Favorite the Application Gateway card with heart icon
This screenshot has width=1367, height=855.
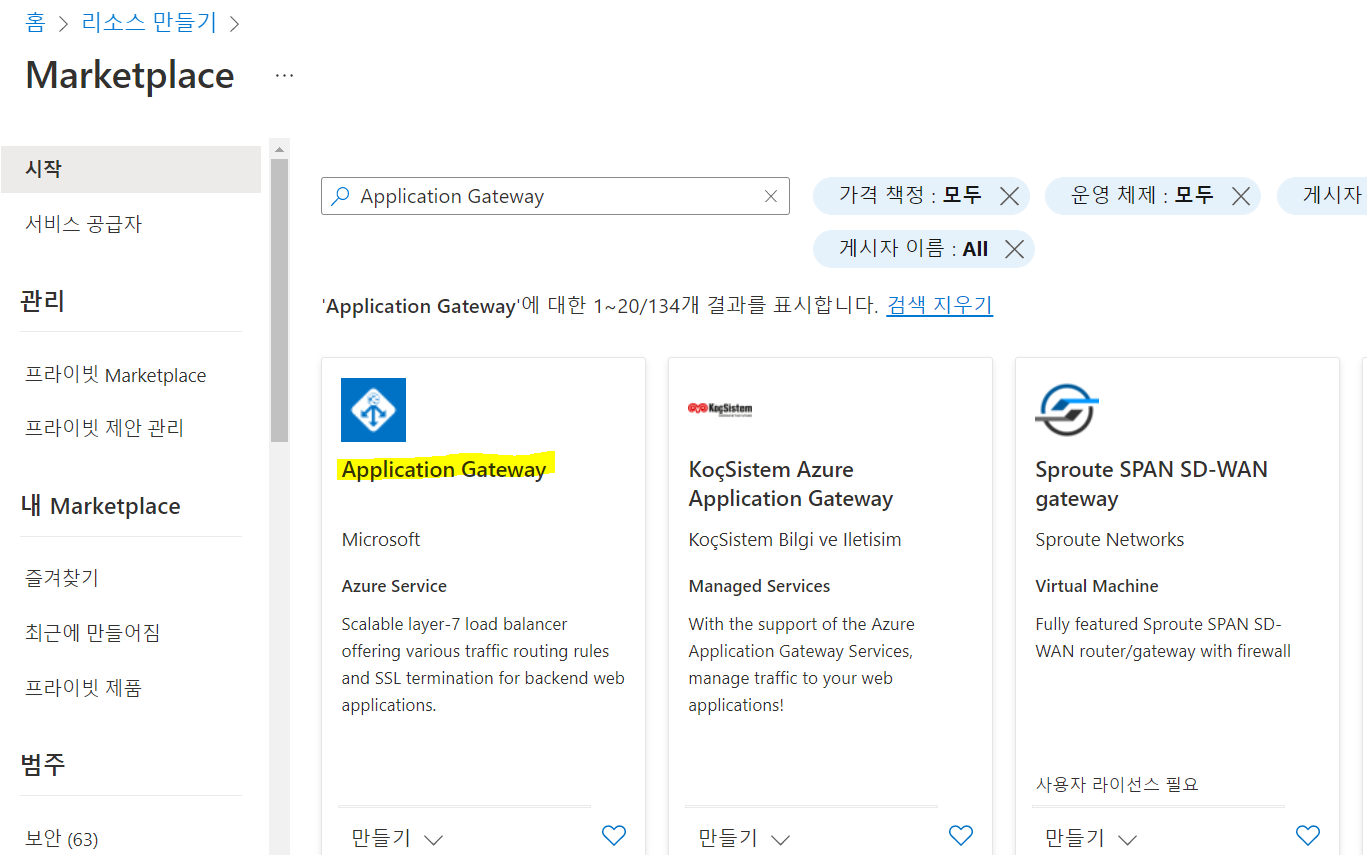[x=614, y=835]
